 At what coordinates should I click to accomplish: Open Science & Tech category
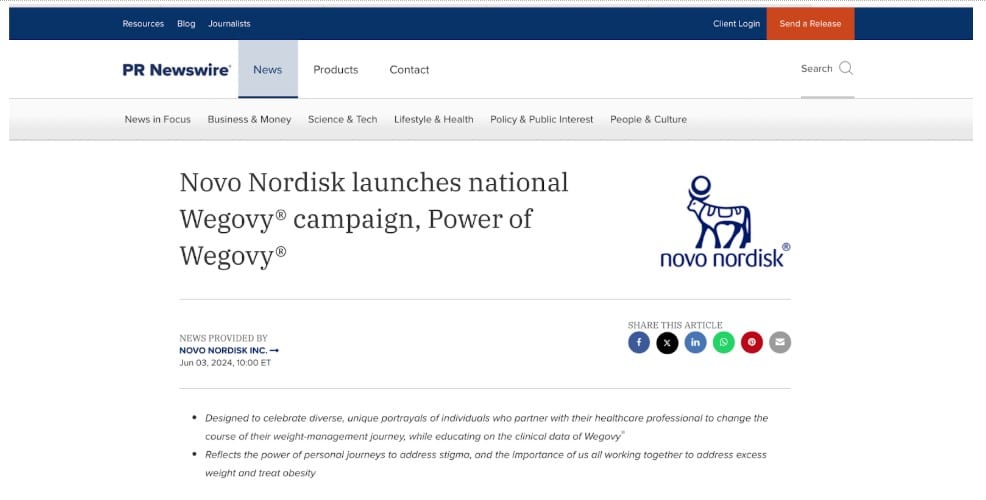tap(342, 119)
